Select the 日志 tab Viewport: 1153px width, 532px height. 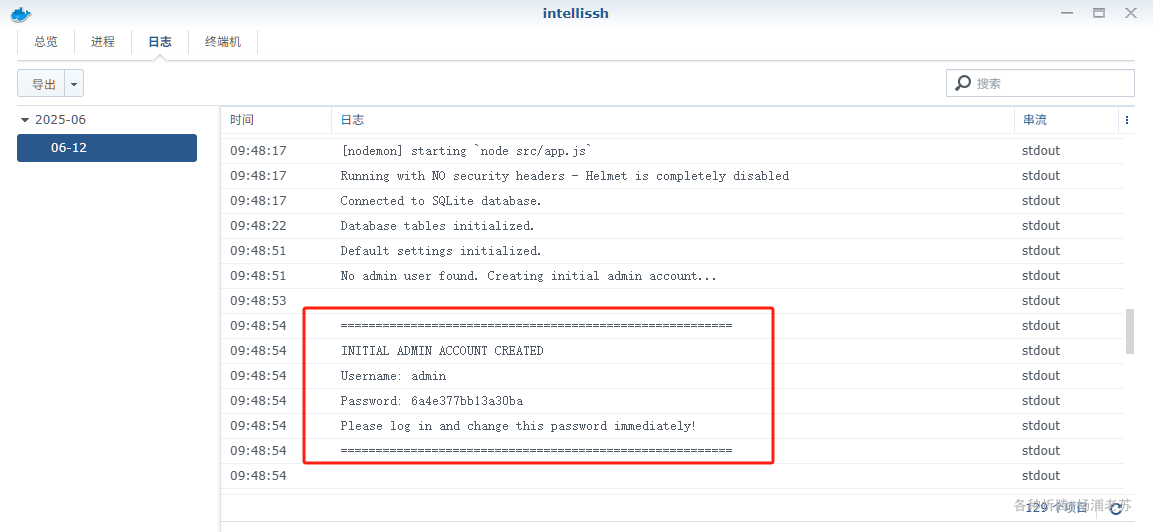160,42
